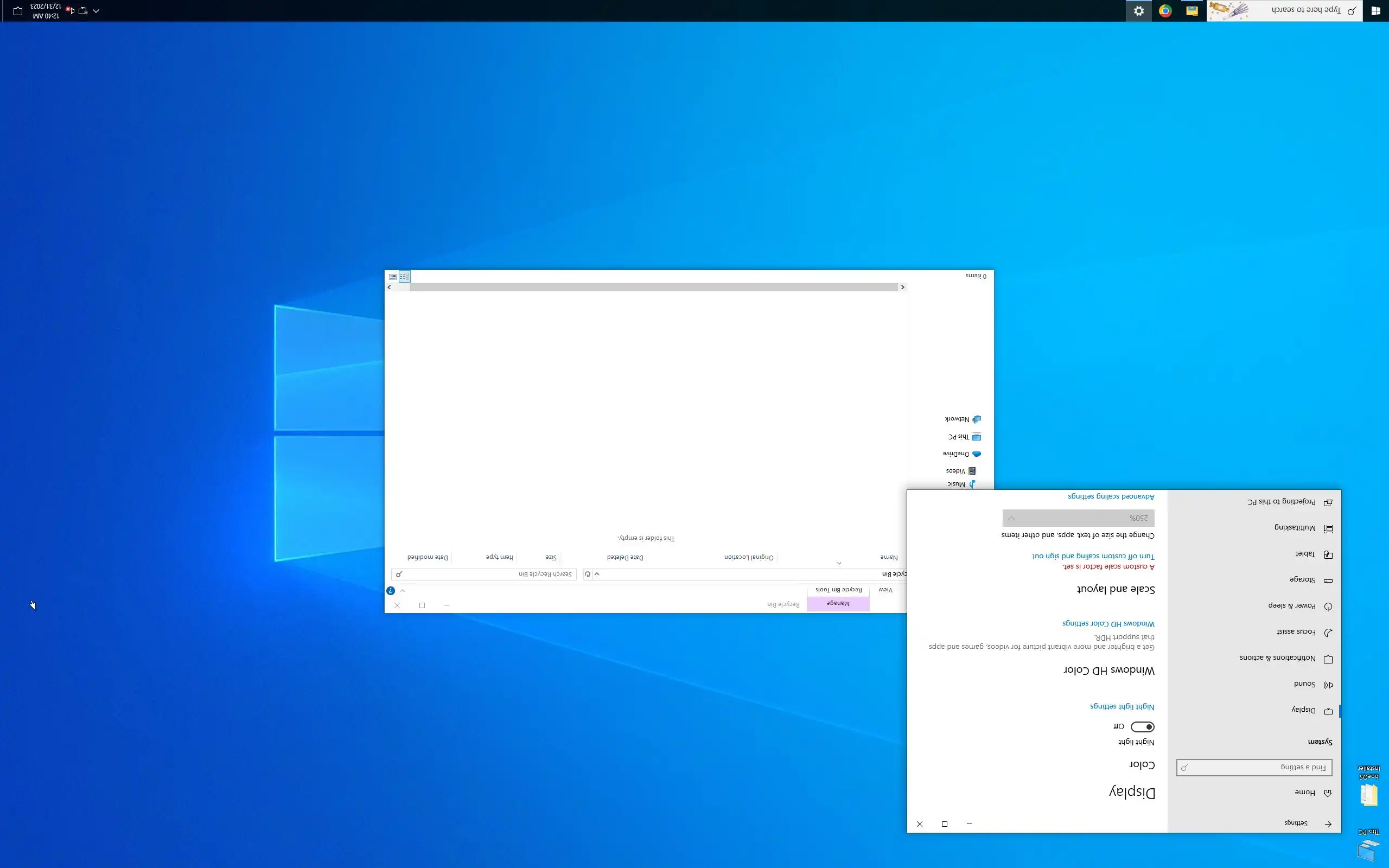Viewport: 1389px width, 868px height.
Task: Switch to large icons view in Explorer status bar
Action: 393,277
